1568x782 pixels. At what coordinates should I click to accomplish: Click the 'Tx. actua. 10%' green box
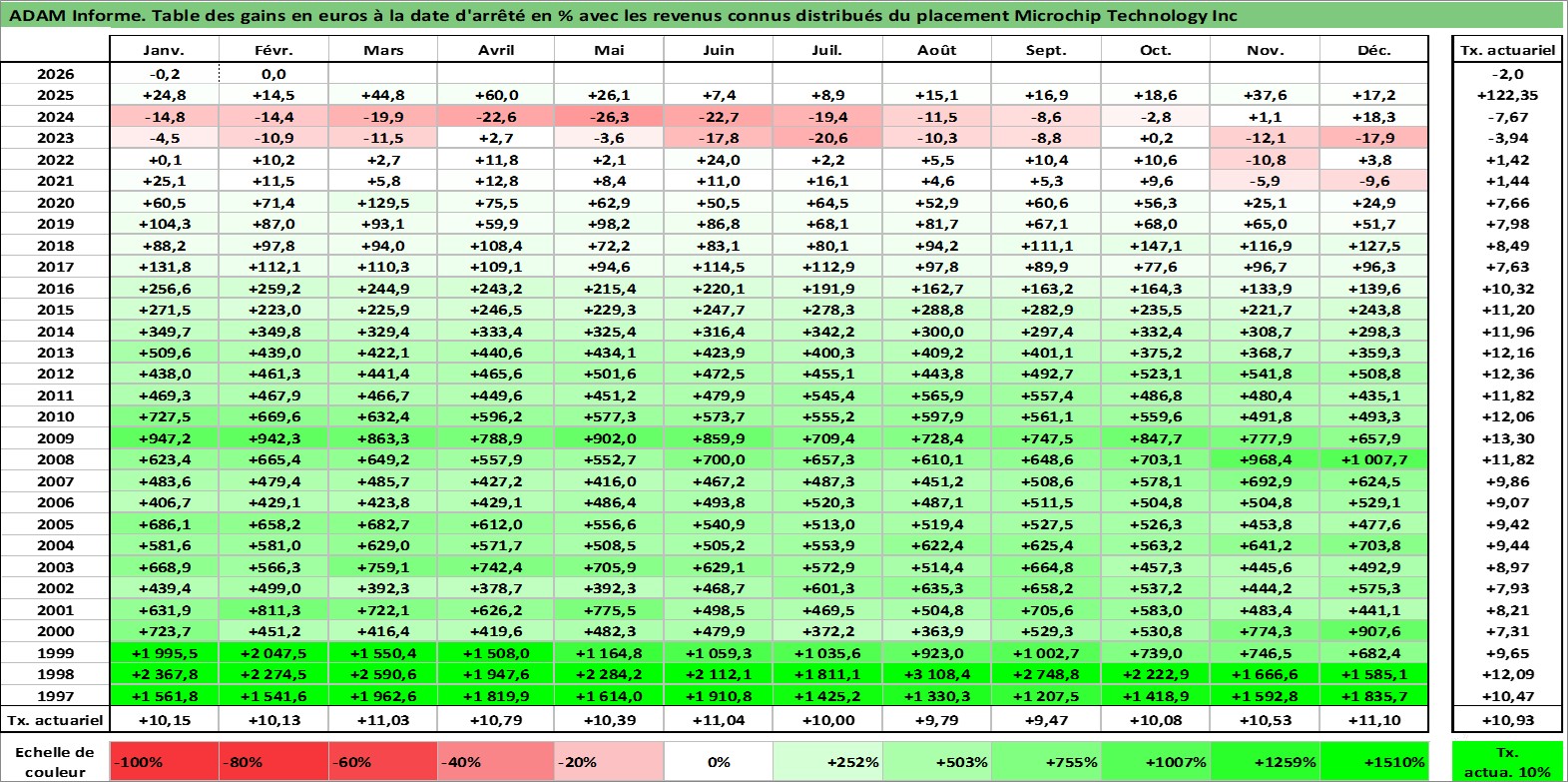[1507, 761]
